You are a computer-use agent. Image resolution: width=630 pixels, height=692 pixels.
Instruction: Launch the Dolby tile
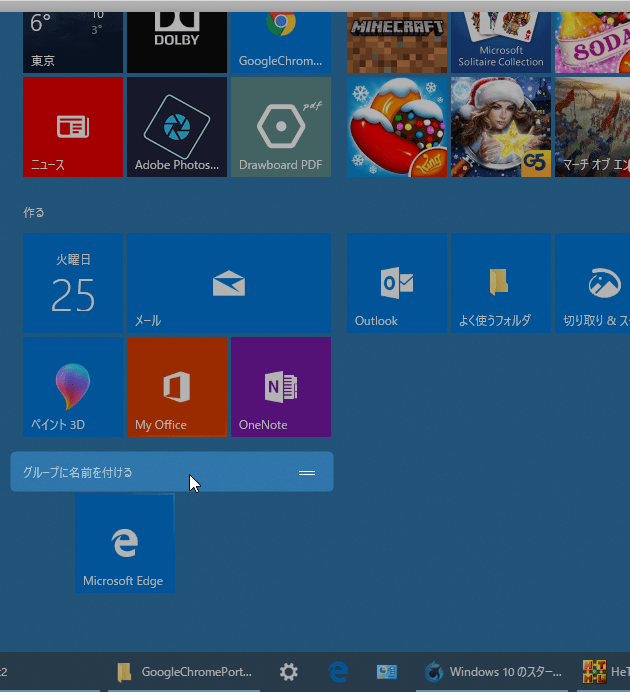click(x=177, y=42)
